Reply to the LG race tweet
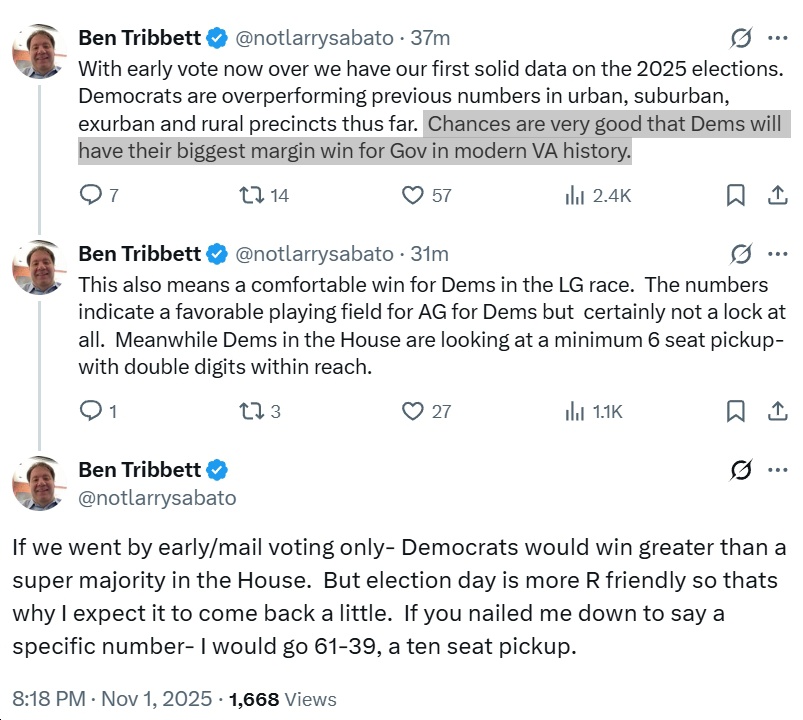Viewport: 803px width, 720px height. (90, 411)
